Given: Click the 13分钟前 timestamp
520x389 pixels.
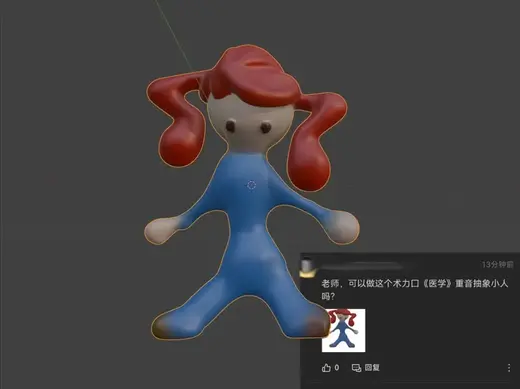Looking at the screenshot, I should (x=498, y=265).
